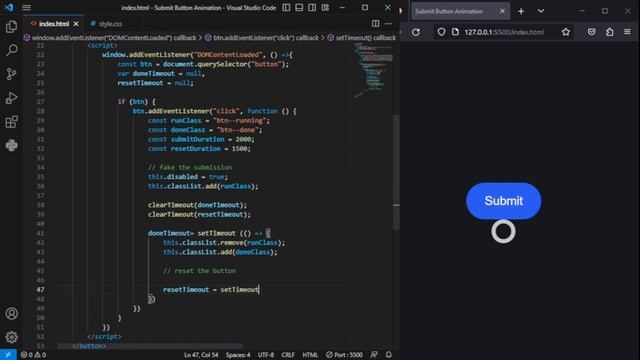Click "const resetDuration = 1500;" line
The height and width of the screenshot is (360, 640).
pyautogui.click(x=199, y=149)
